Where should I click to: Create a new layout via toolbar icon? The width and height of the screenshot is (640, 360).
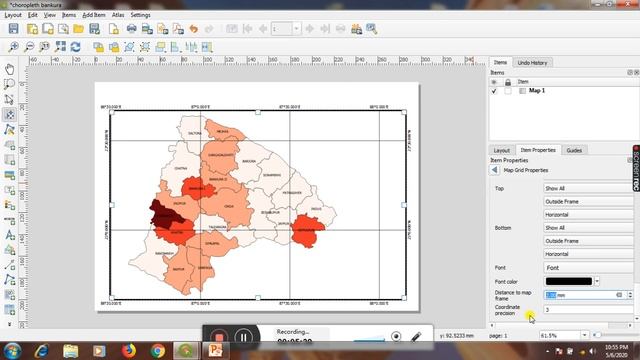click(x=32, y=29)
